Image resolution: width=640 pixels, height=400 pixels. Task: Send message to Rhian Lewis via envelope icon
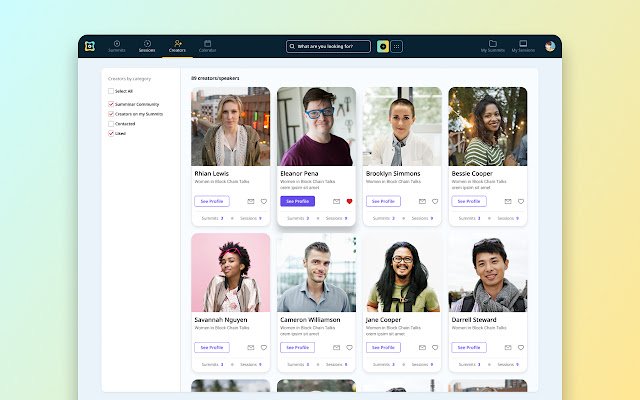pyautogui.click(x=251, y=201)
